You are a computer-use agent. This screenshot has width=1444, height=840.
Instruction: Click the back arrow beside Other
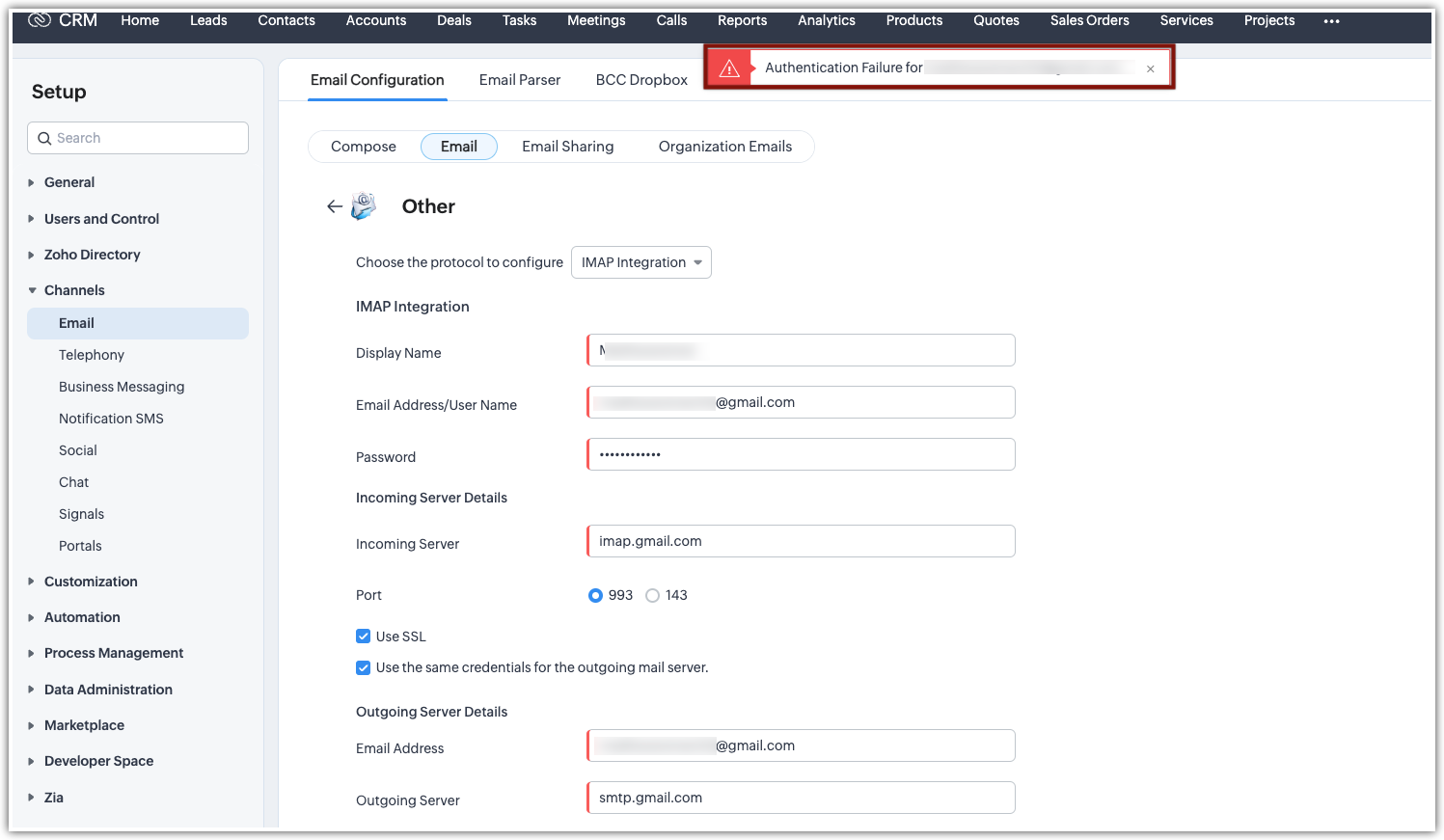point(335,206)
